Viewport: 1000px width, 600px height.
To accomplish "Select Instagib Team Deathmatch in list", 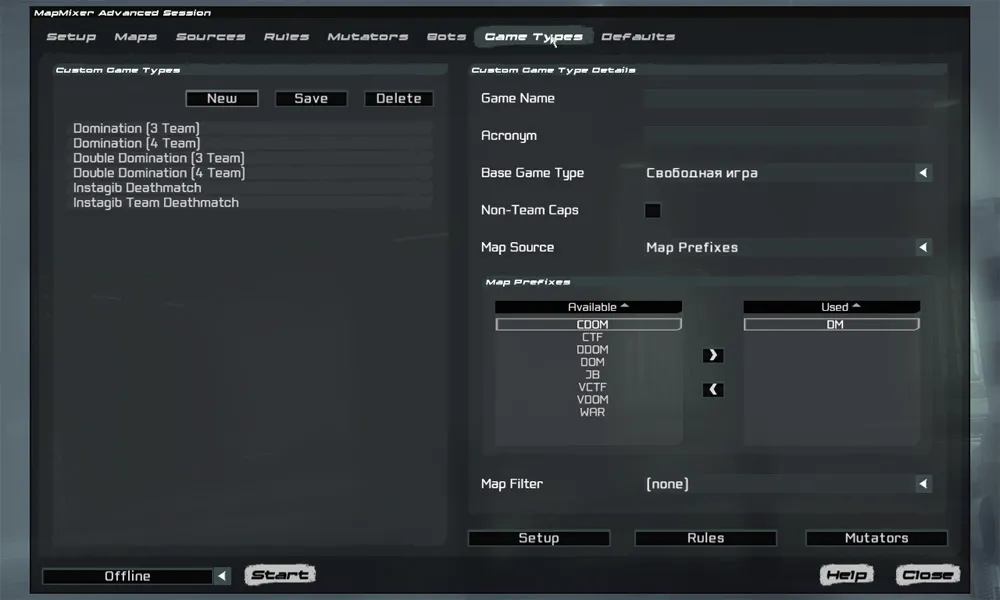I will (156, 203).
